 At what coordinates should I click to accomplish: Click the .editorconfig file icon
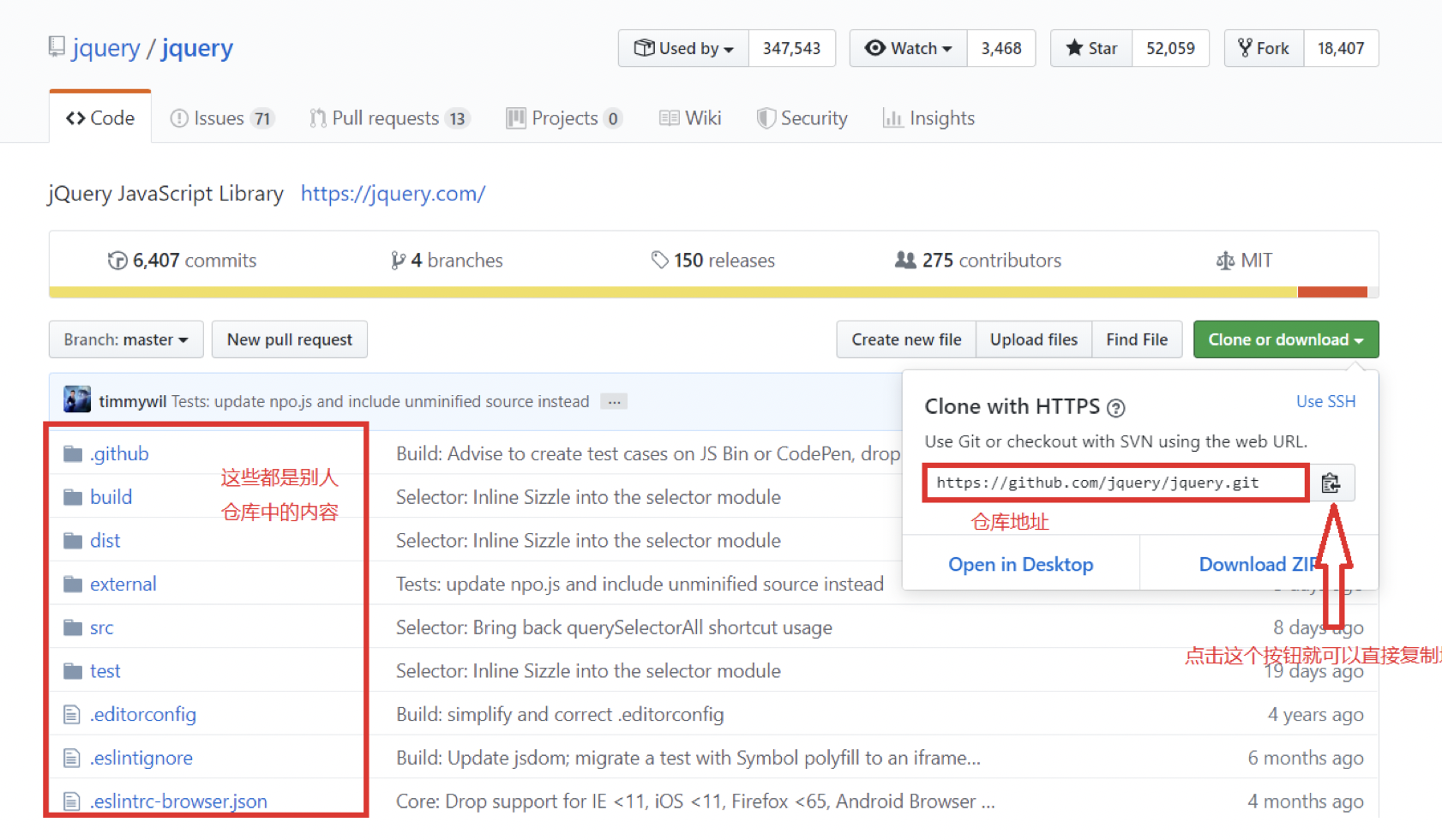pos(72,715)
